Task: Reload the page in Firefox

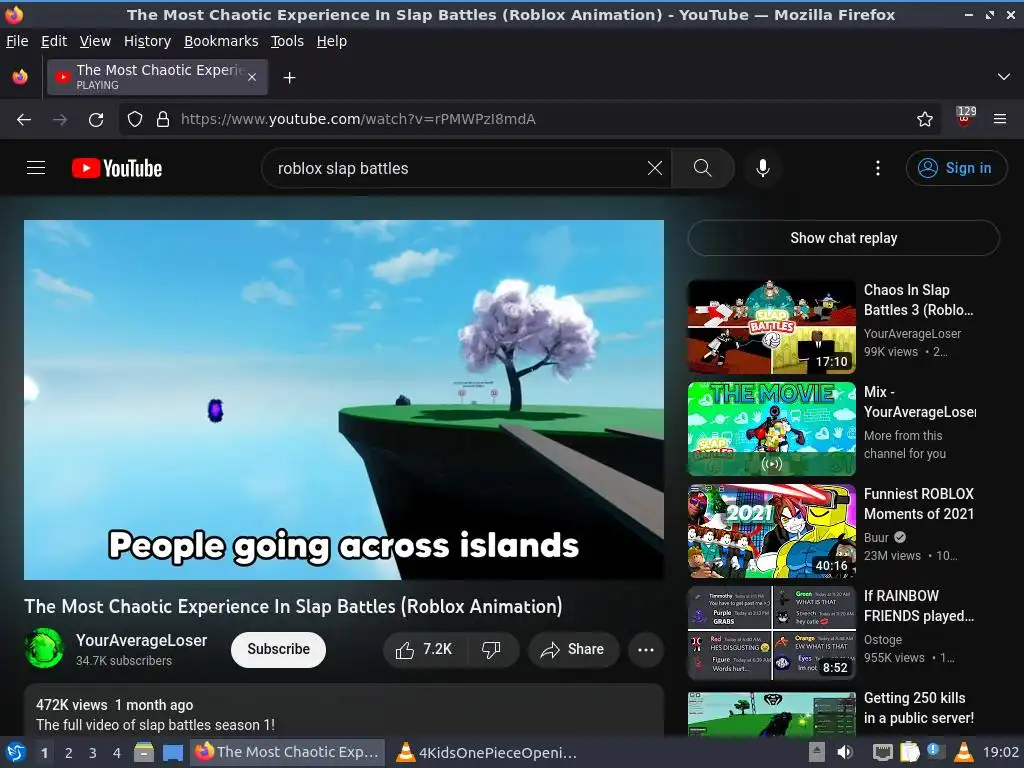Action: click(x=96, y=120)
